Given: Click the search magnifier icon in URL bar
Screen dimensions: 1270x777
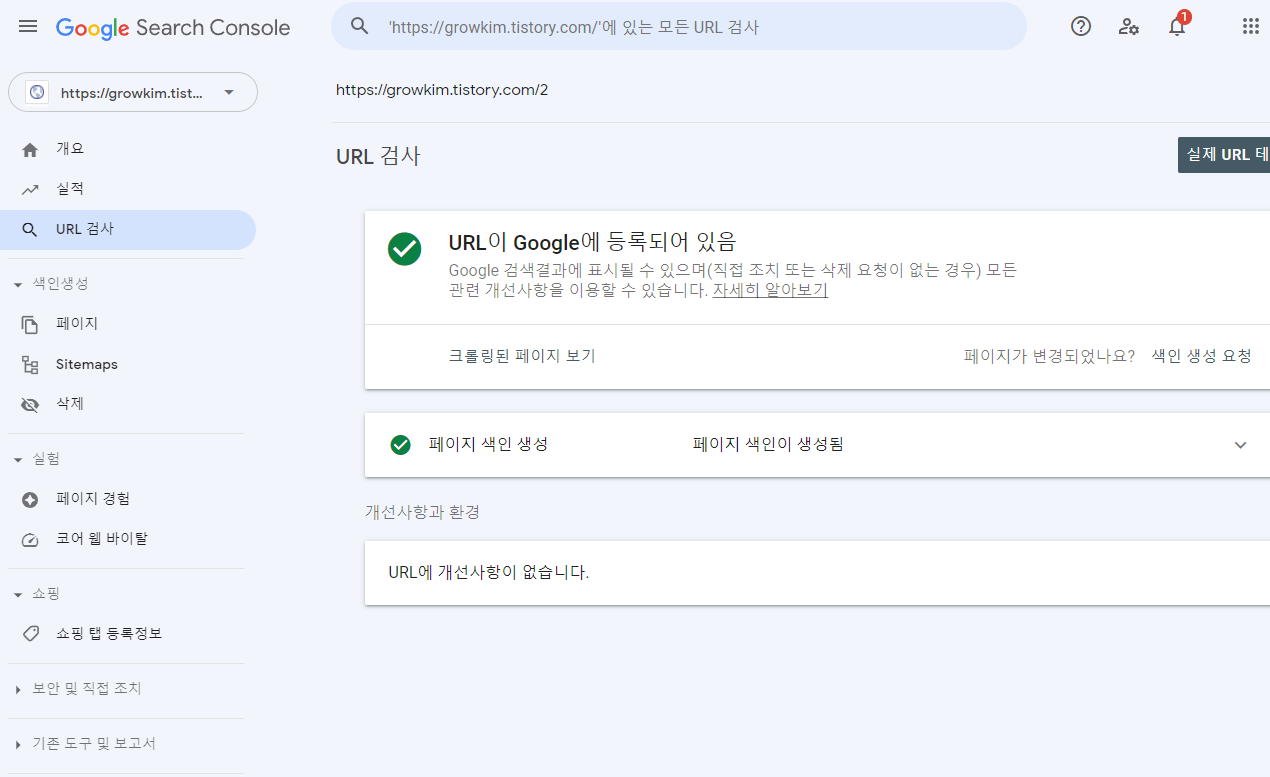Looking at the screenshot, I should point(360,27).
